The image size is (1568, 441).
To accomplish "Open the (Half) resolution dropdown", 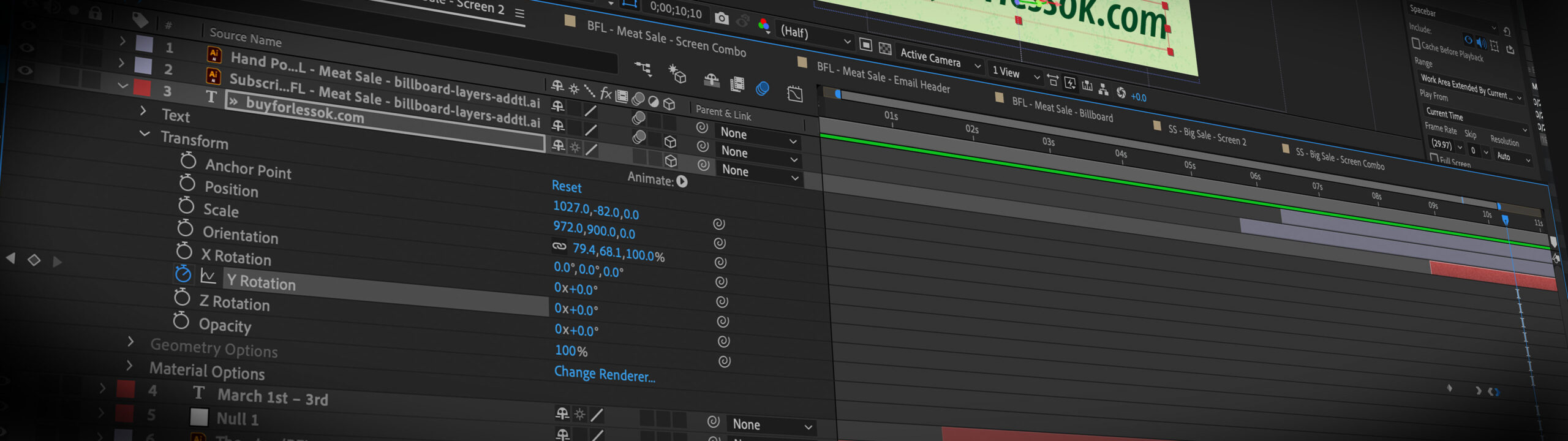I will point(814,36).
